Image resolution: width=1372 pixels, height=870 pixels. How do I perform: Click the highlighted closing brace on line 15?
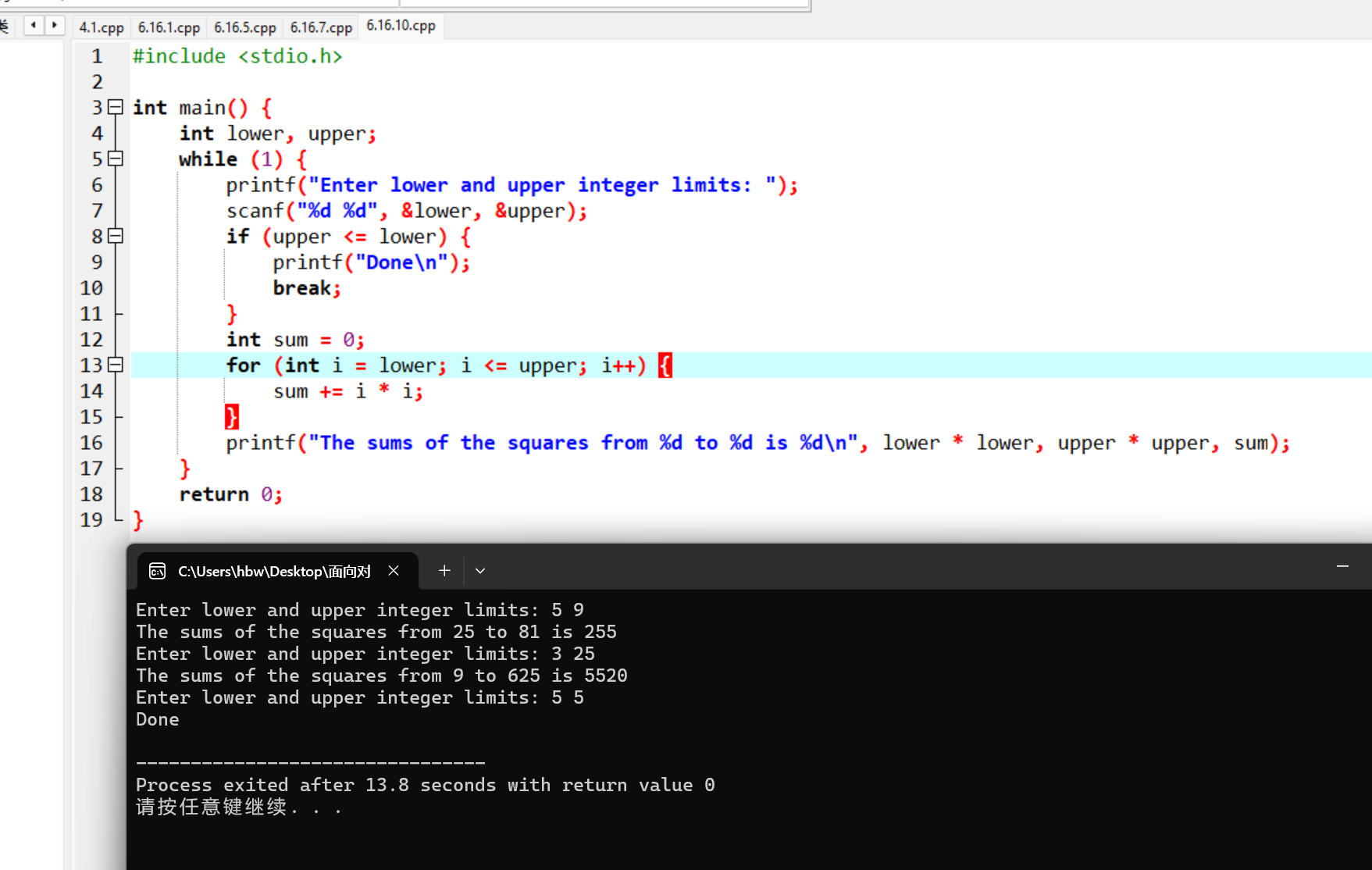tap(232, 416)
